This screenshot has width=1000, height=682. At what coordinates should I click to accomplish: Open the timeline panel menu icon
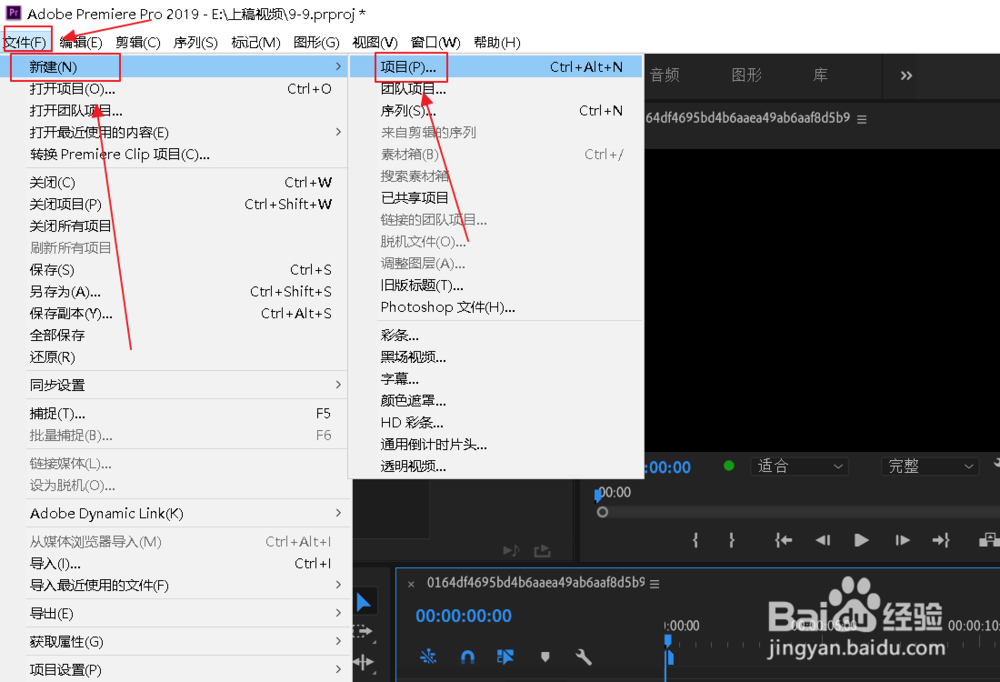coord(654,584)
